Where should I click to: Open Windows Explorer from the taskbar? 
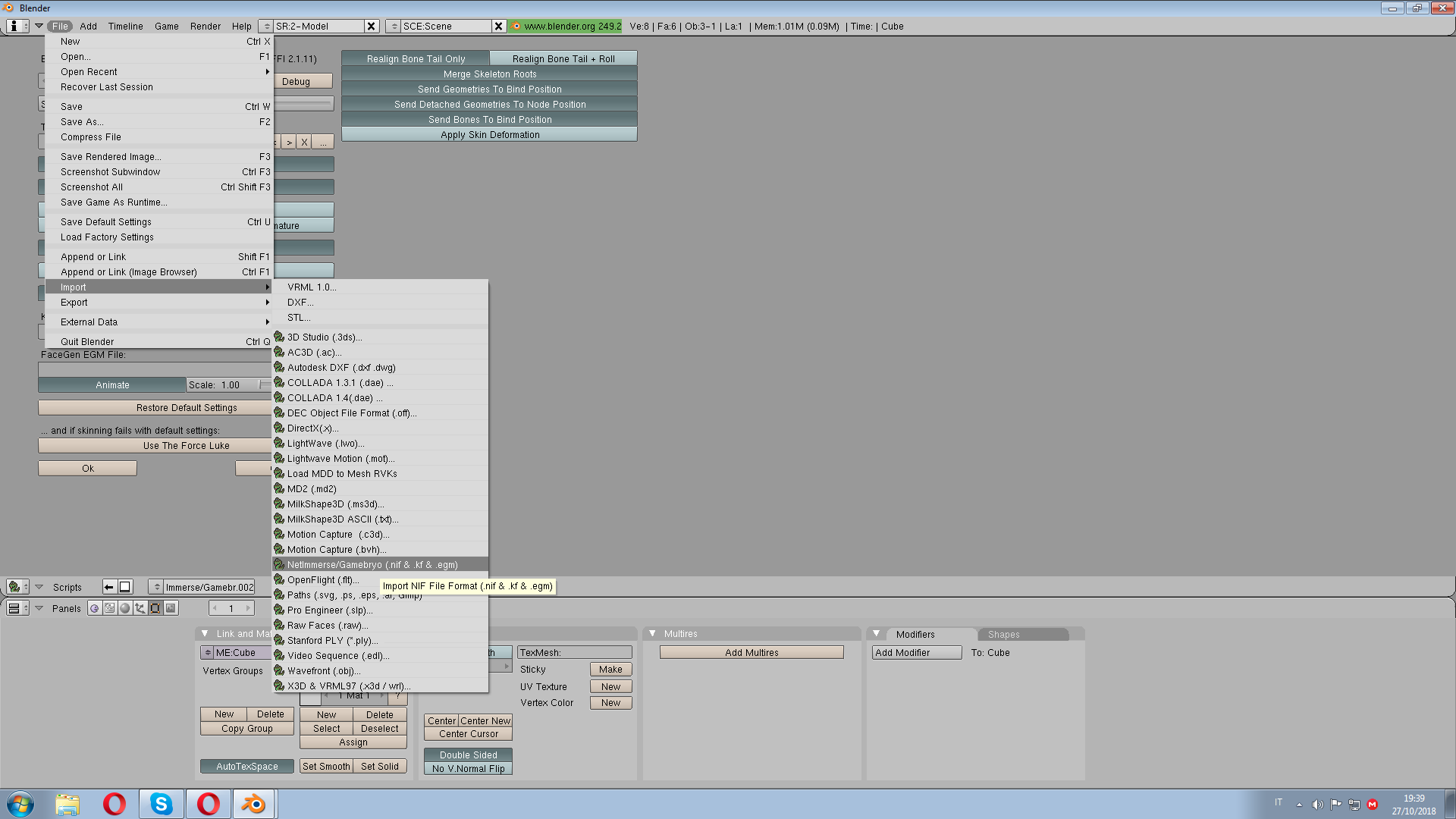point(67,804)
